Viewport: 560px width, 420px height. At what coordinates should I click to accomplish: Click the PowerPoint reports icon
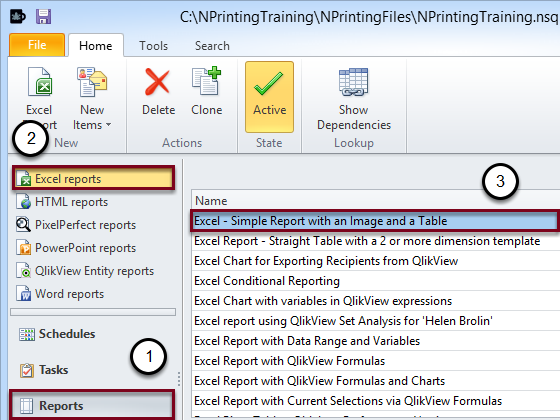(24, 248)
